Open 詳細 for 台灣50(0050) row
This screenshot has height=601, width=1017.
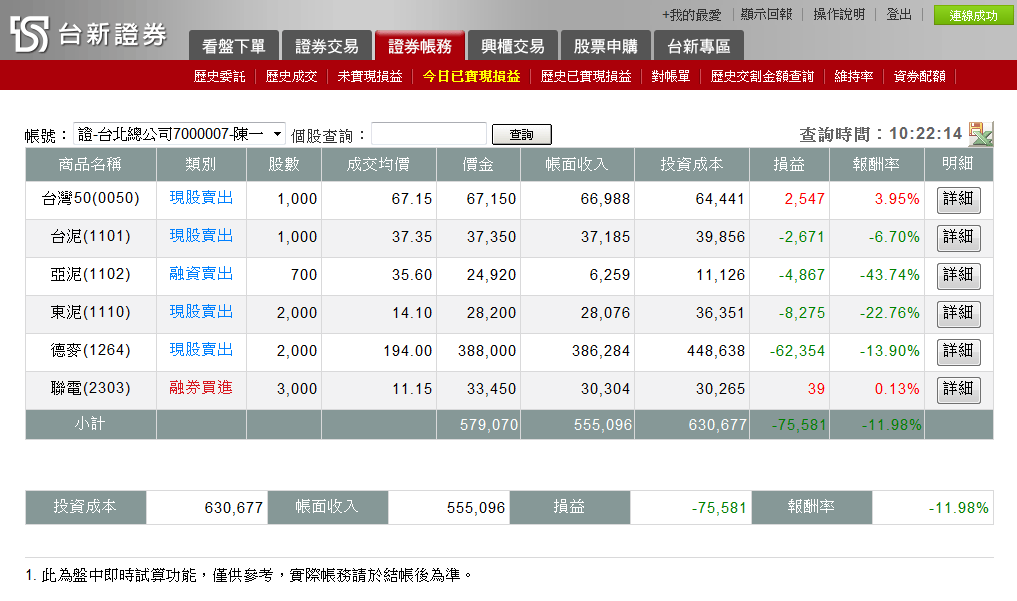click(x=958, y=200)
